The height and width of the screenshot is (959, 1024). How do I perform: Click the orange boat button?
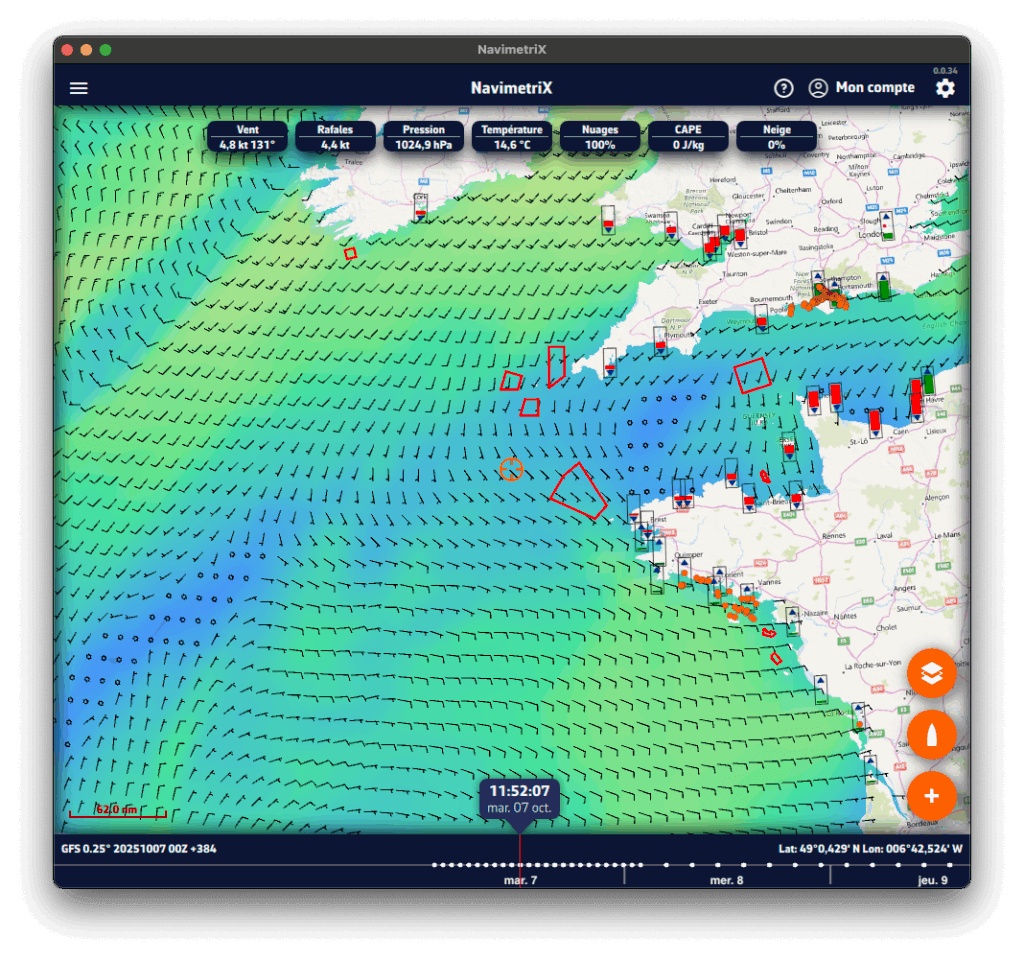click(x=932, y=735)
